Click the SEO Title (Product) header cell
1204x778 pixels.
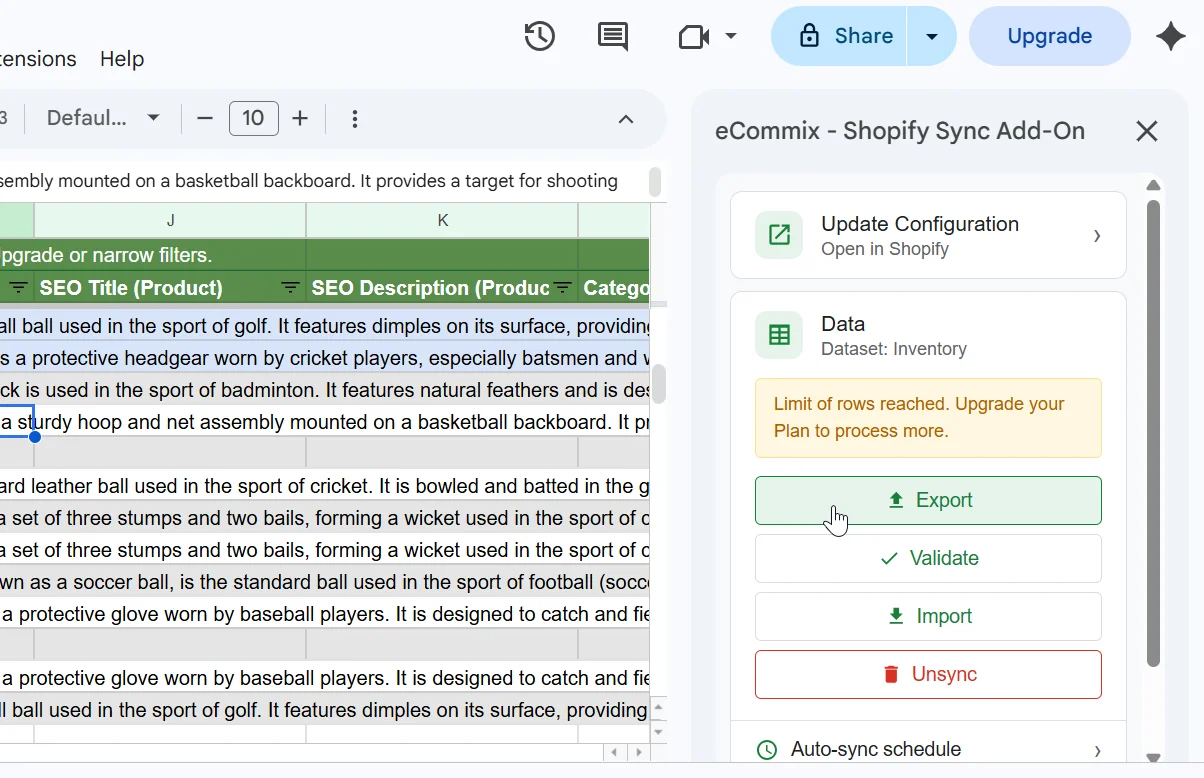[170, 288]
